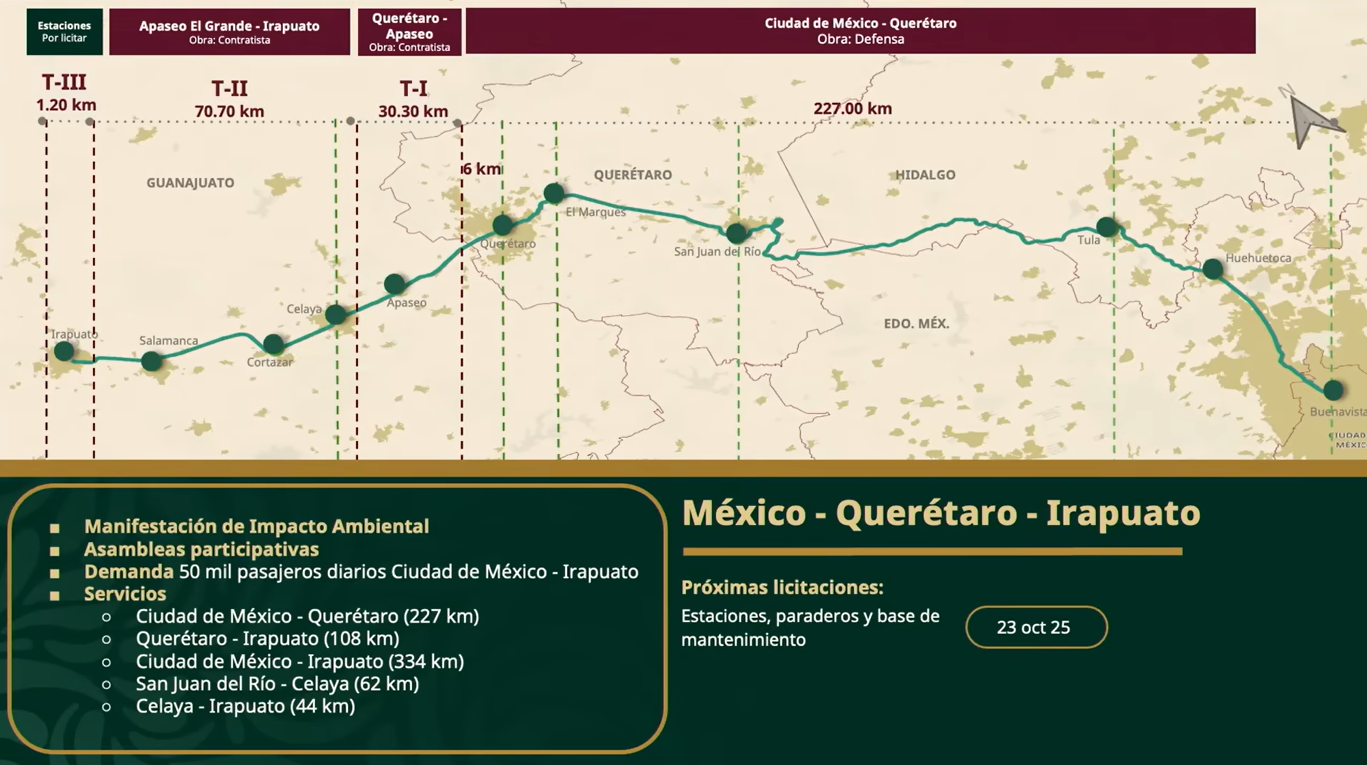1367x765 pixels.
Task: Select the Celaya station dot on map
Action: (x=336, y=315)
